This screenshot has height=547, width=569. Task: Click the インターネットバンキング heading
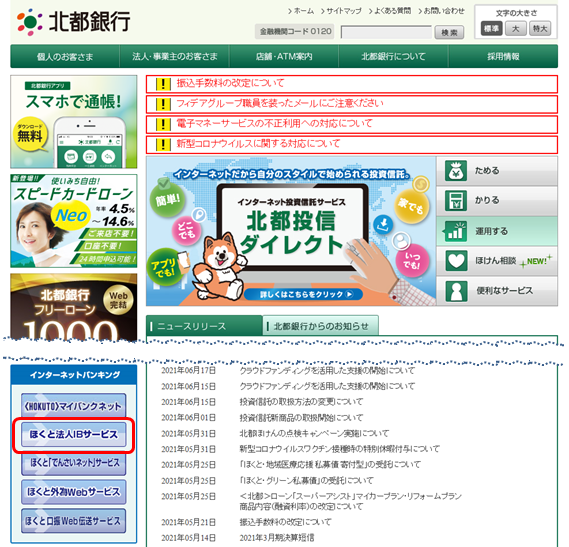coord(74,375)
